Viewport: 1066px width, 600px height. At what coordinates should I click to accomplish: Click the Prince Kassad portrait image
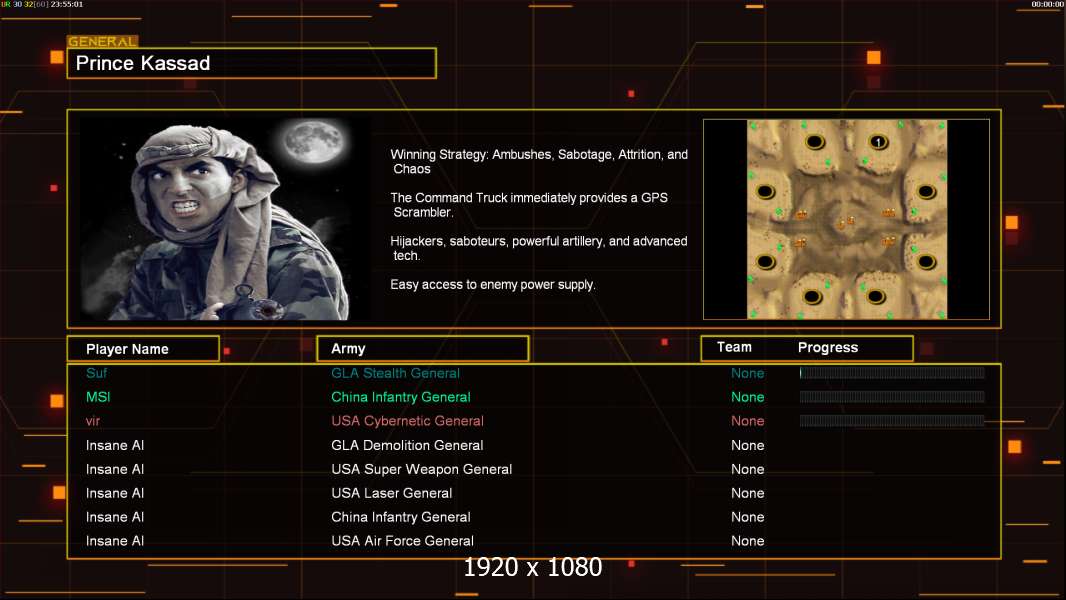[225, 218]
